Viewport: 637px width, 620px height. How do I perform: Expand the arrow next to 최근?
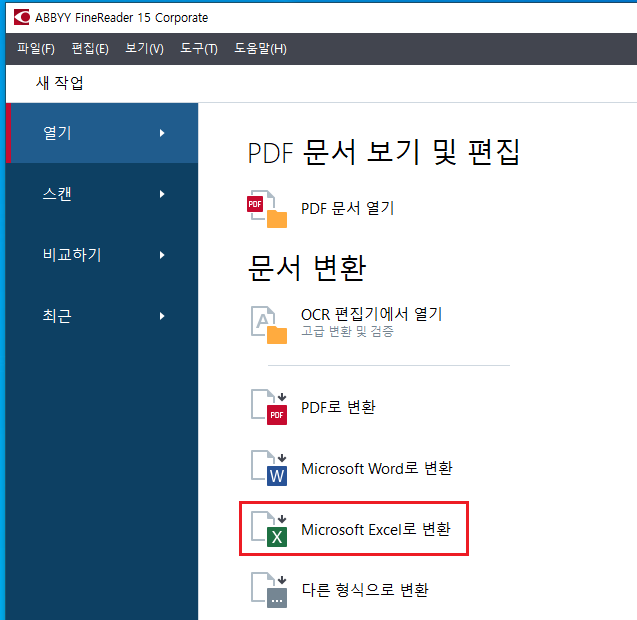coord(162,316)
